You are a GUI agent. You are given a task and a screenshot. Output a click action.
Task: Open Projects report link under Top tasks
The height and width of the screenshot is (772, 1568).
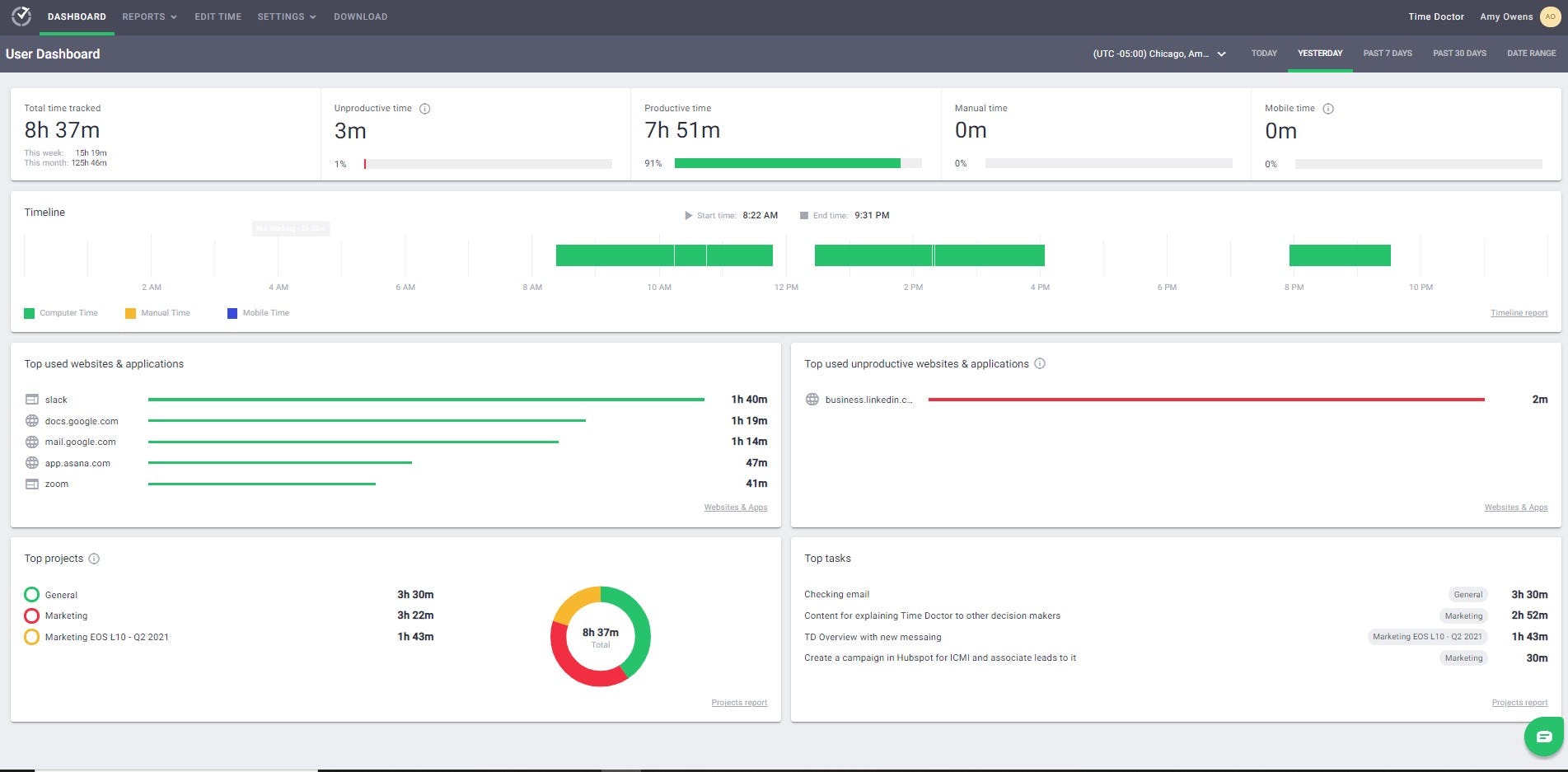tap(1519, 703)
